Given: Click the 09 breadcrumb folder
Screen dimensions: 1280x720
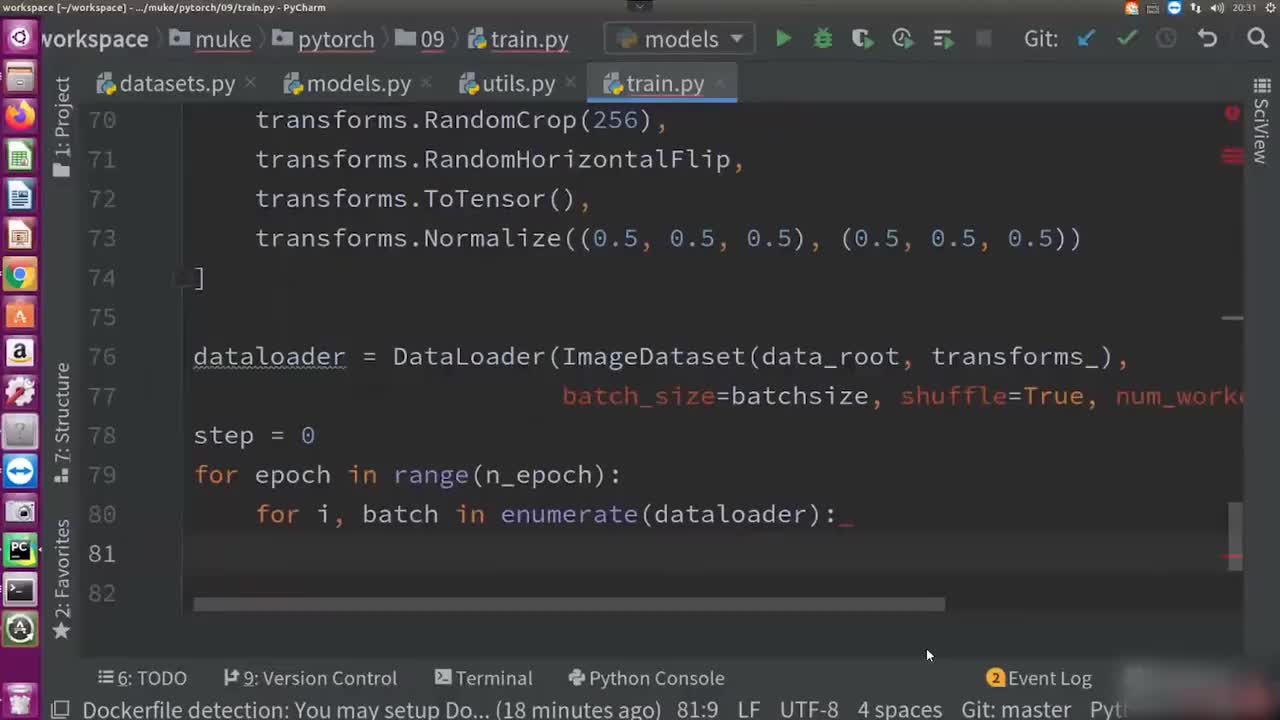Looking at the screenshot, I should pyautogui.click(x=420, y=39).
